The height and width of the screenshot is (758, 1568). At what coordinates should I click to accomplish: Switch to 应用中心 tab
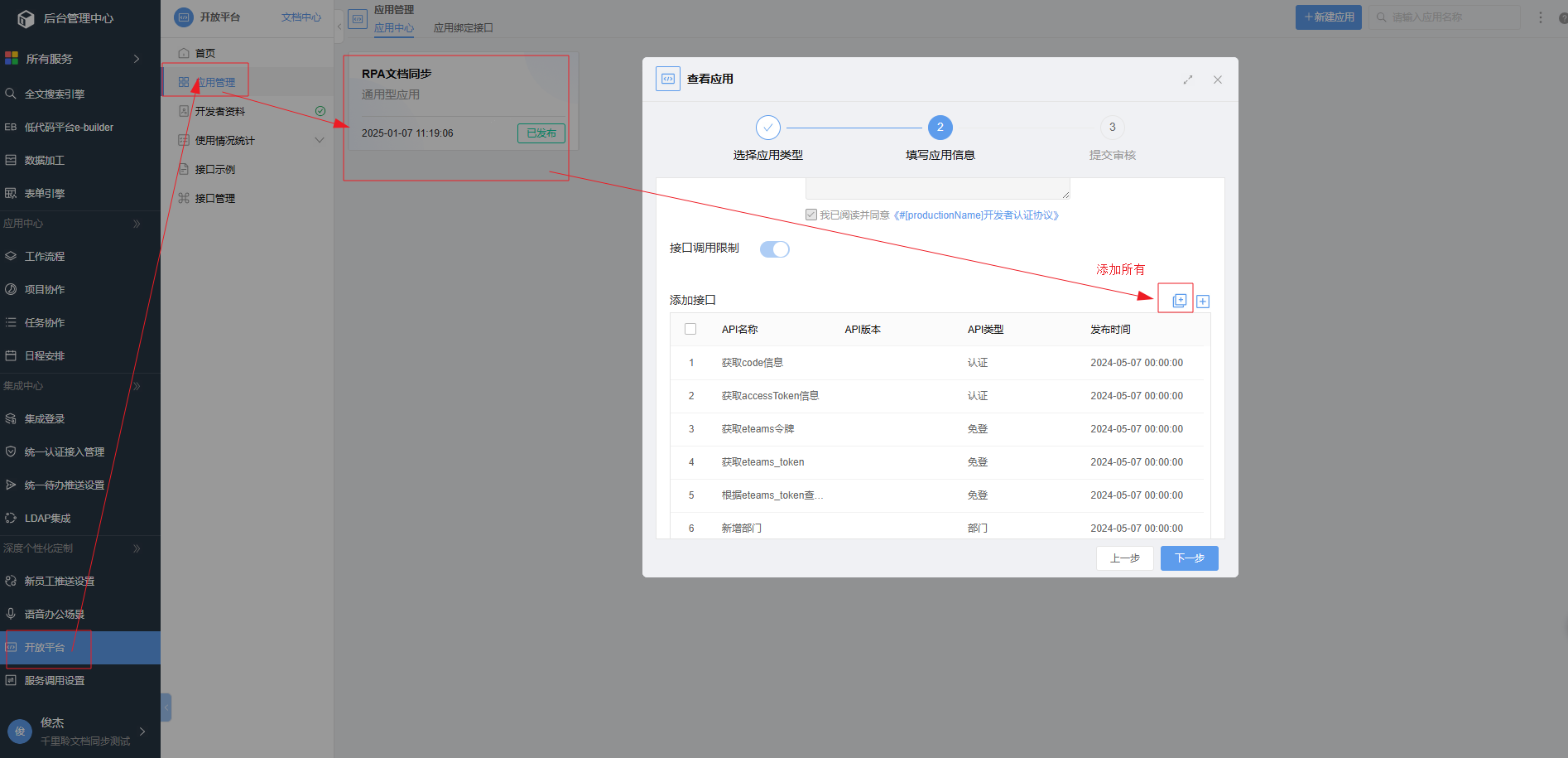(394, 28)
